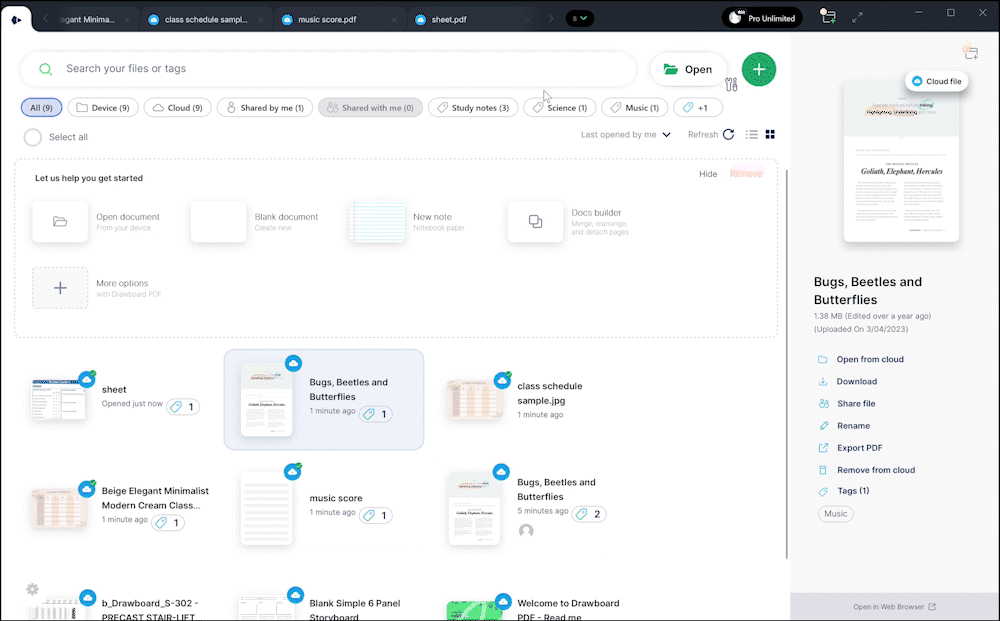The width and height of the screenshot is (1000, 621).
Task: Create a Blank document
Action: point(254,221)
